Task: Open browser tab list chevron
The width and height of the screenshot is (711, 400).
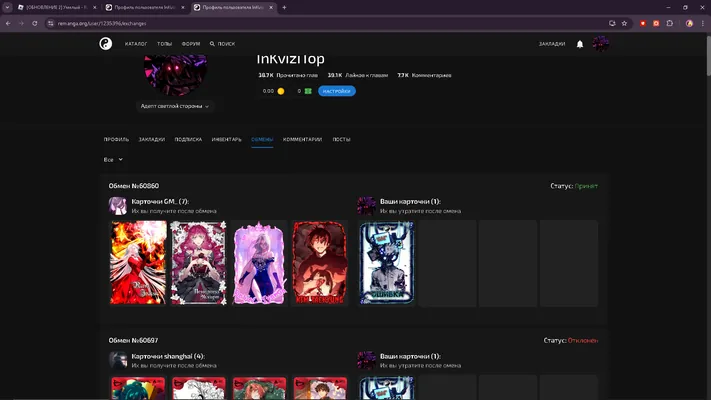Action: pos(7,7)
